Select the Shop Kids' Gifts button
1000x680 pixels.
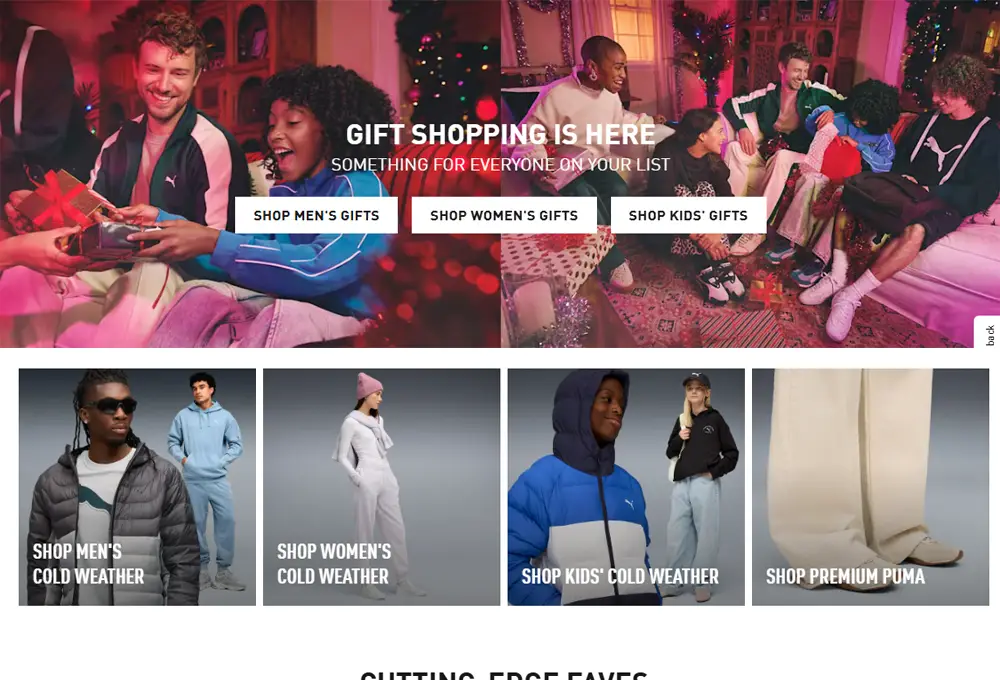[688, 215]
